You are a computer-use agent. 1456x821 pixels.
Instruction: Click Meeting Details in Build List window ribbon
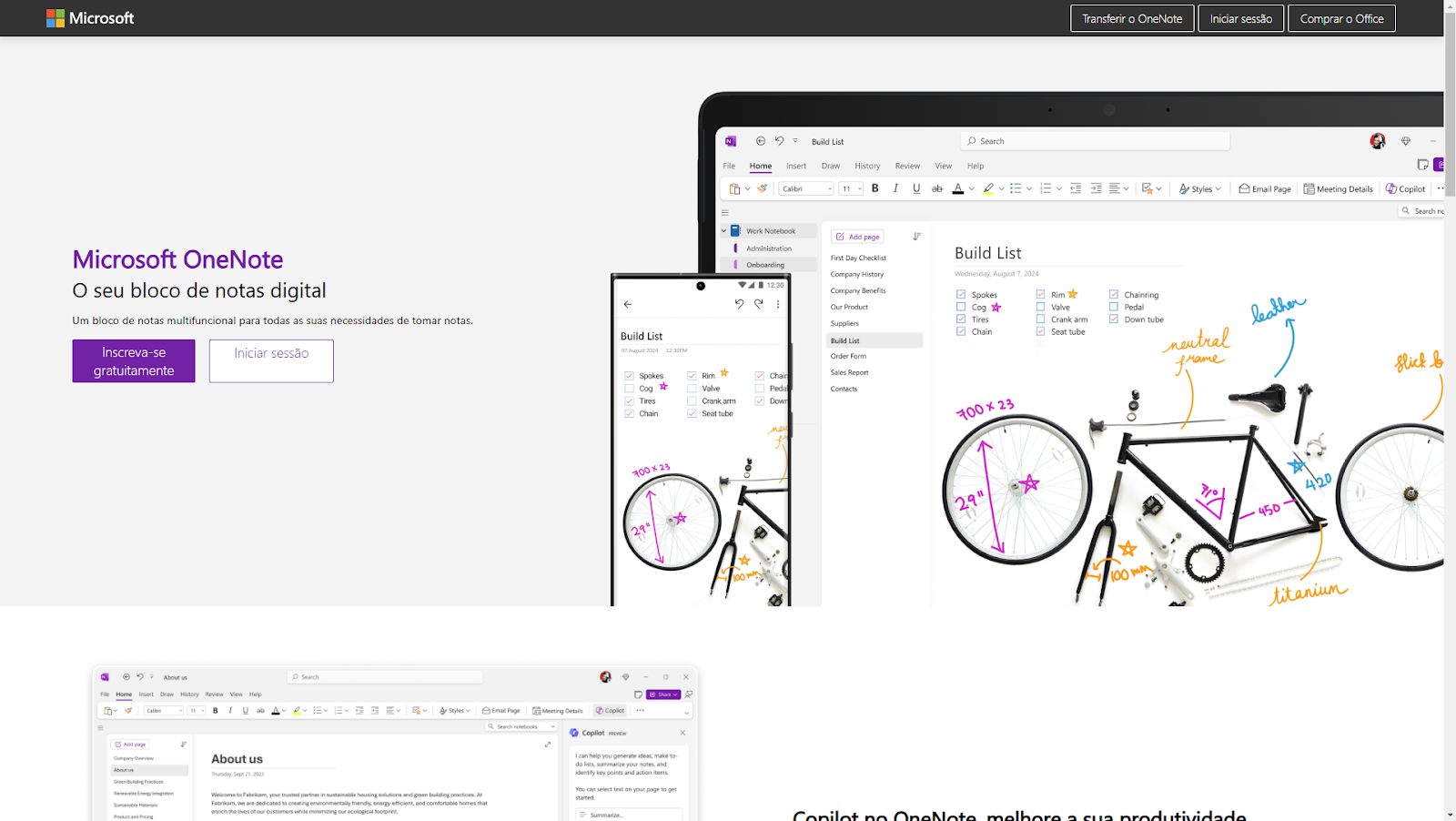(1339, 189)
